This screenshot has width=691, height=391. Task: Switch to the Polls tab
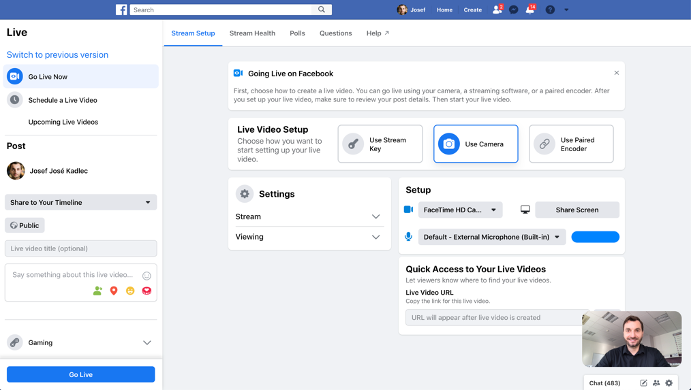297,33
